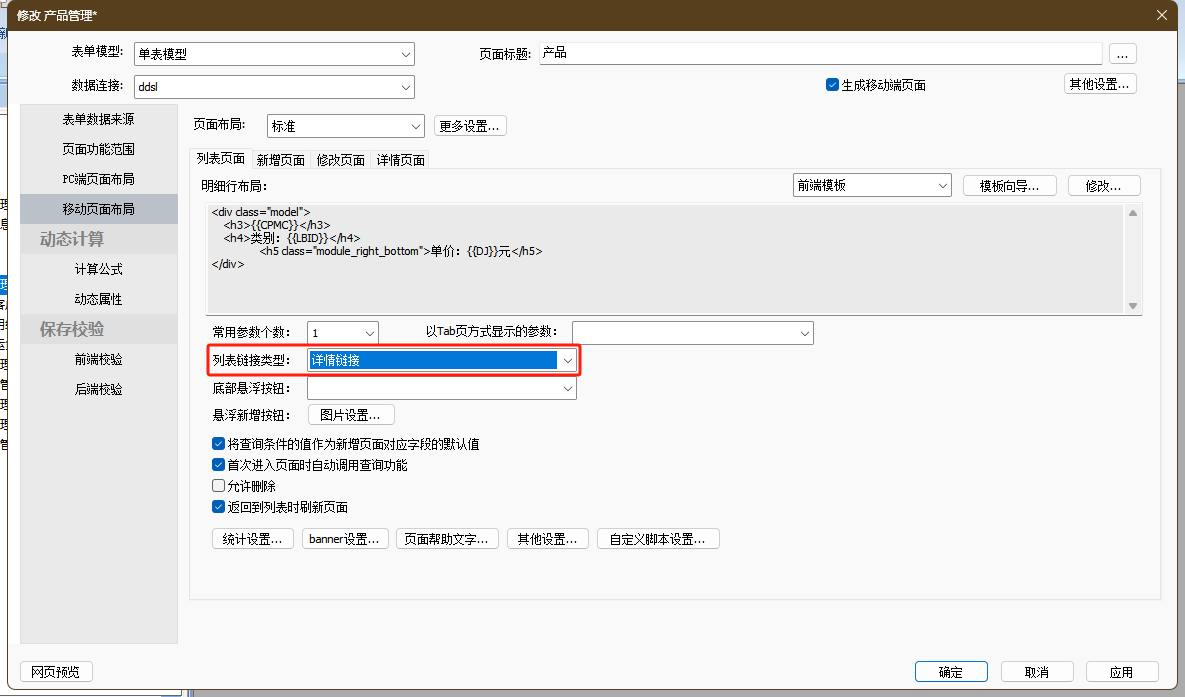1185x697 pixels.
Task: Click into the 页面标题 text field
Action: [820, 53]
